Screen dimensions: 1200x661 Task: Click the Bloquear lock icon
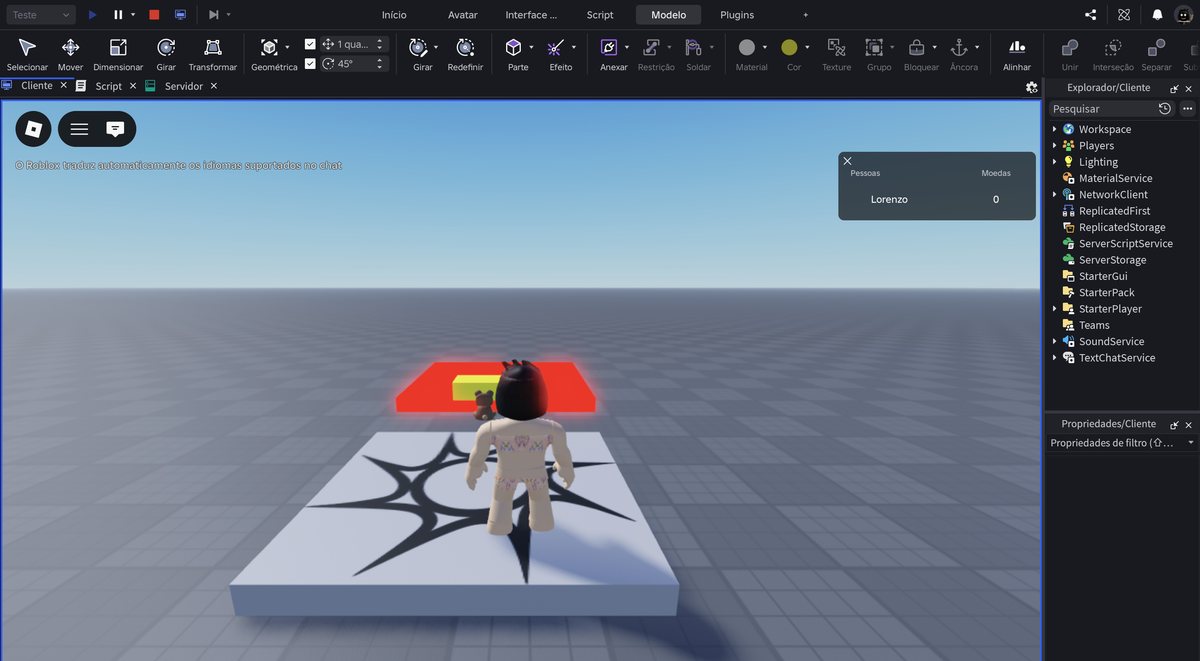pyautogui.click(x=916, y=48)
